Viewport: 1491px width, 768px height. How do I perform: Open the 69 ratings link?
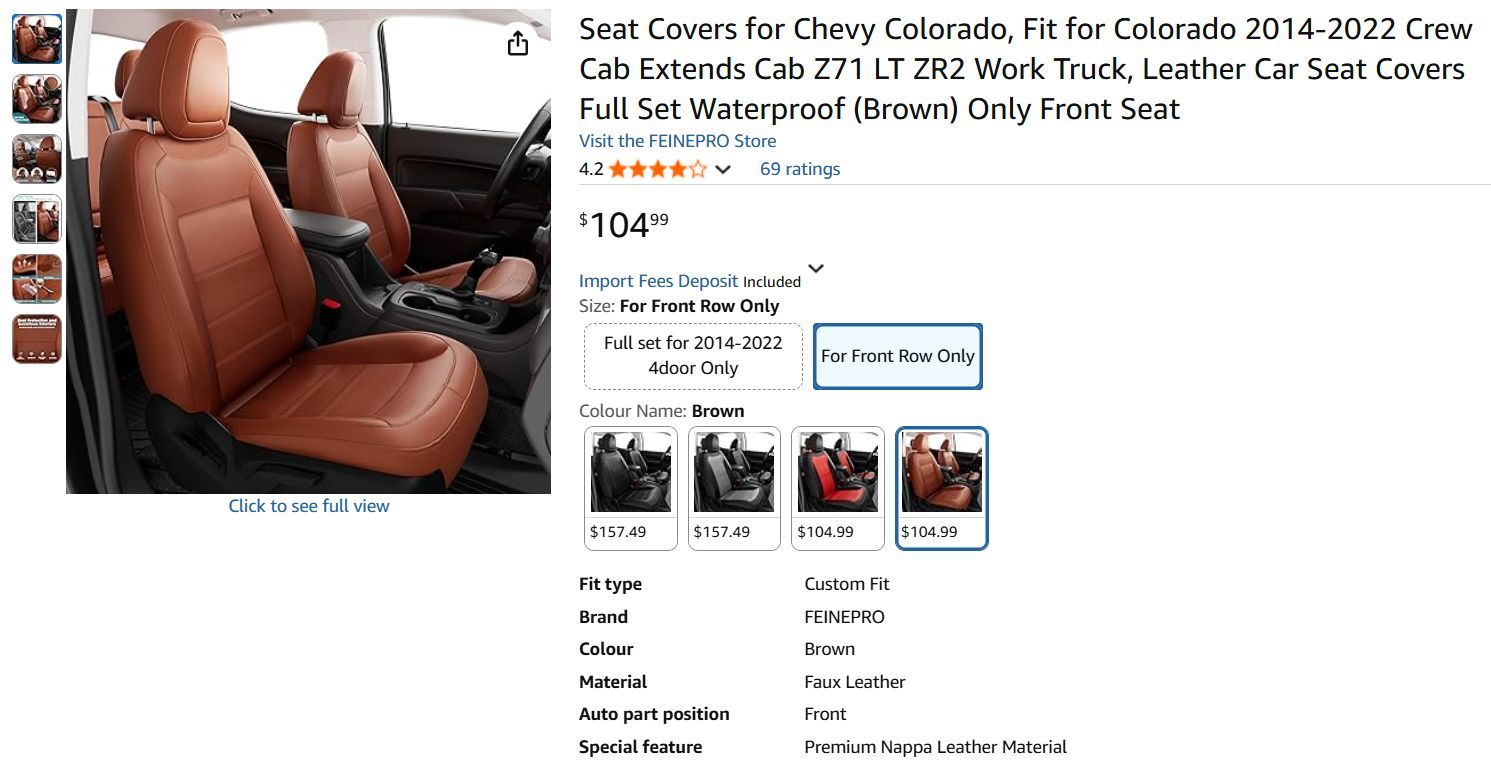(799, 169)
